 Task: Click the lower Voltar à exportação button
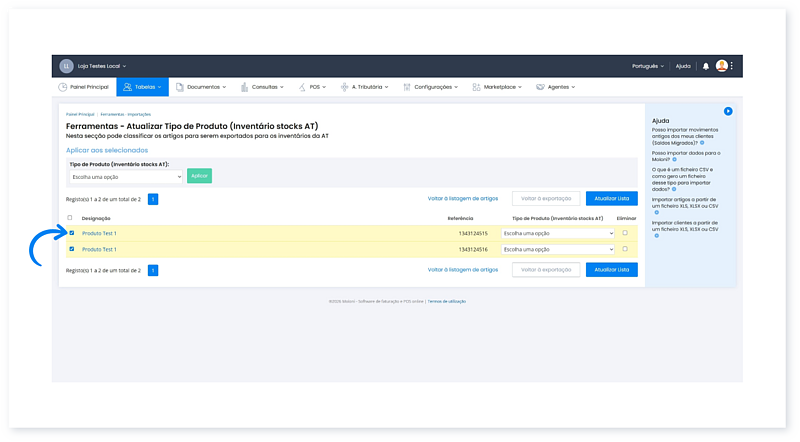[x=546, y=269]
